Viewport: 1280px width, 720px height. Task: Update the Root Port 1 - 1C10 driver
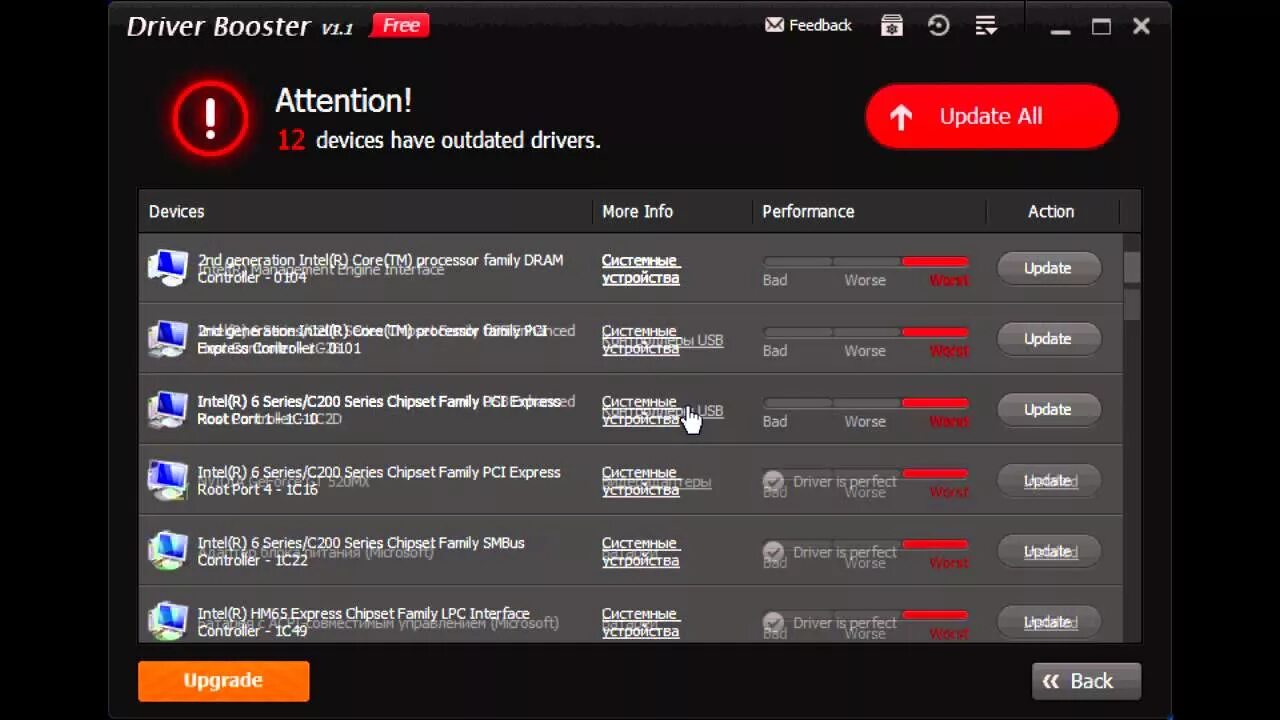(1048, 410)
